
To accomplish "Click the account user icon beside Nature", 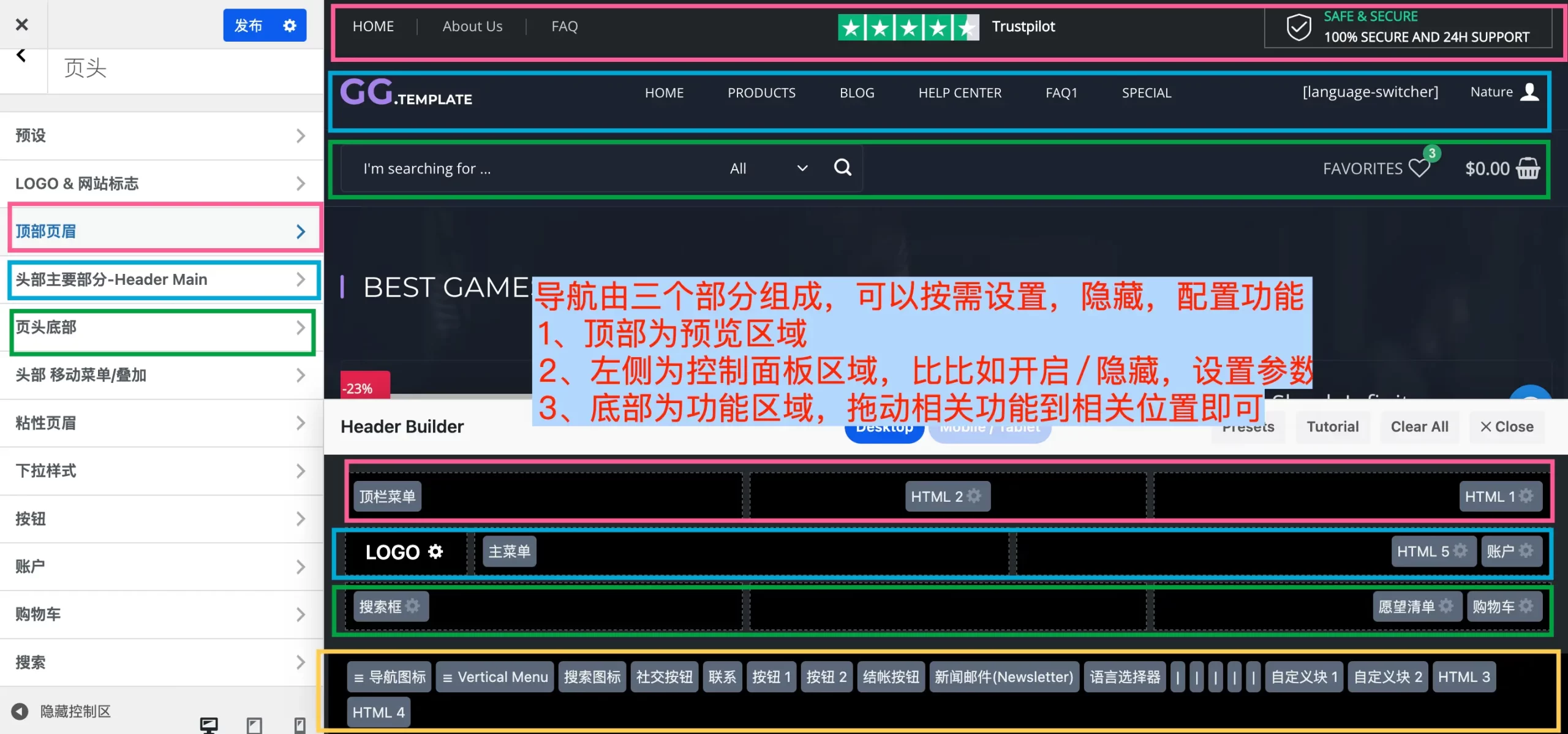I will pos(1529,92).
